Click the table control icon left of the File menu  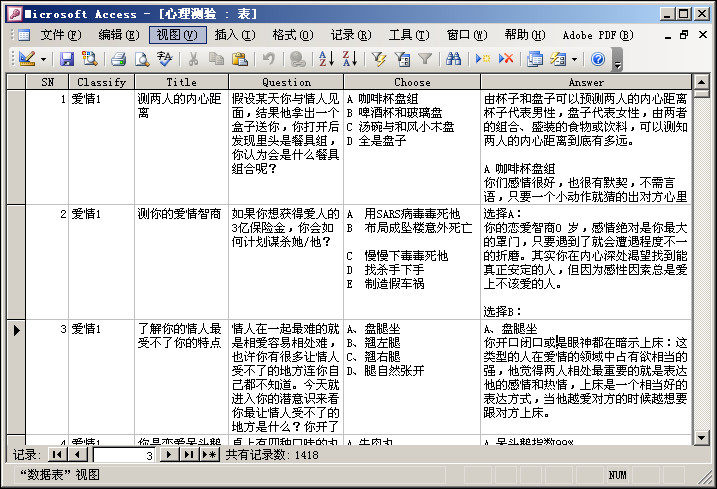[x=24, y=35]
